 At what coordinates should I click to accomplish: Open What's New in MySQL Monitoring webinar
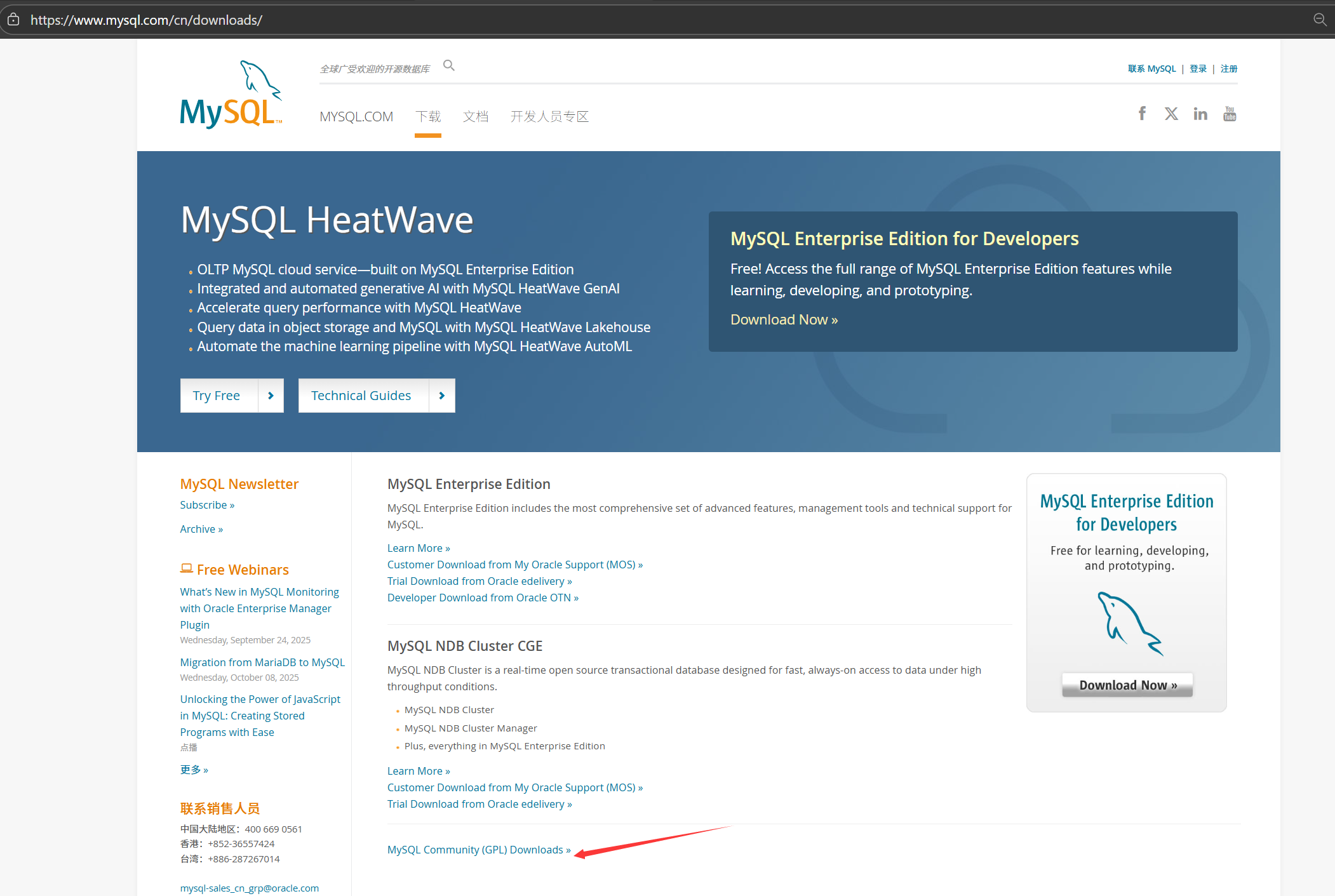[x=260, y=608]
